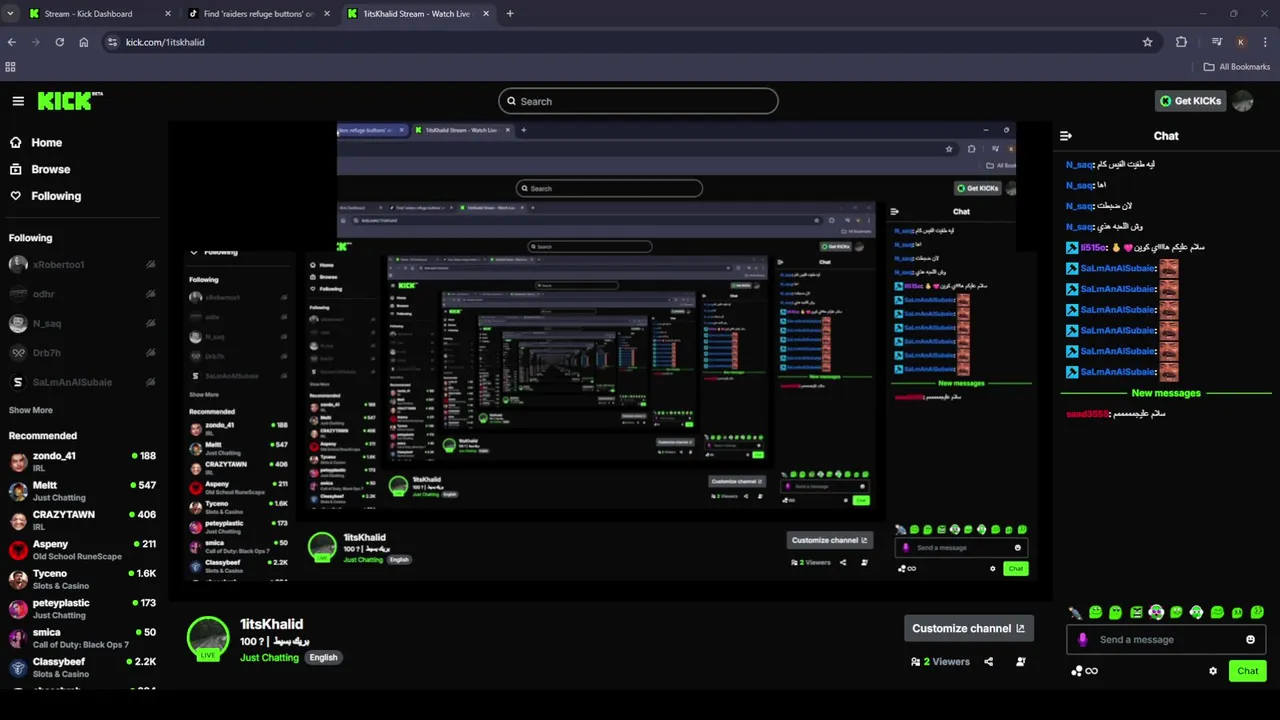Screen dimensions: 1280x720
Task: Click the English language tag
Action: (x=323, y=658)
